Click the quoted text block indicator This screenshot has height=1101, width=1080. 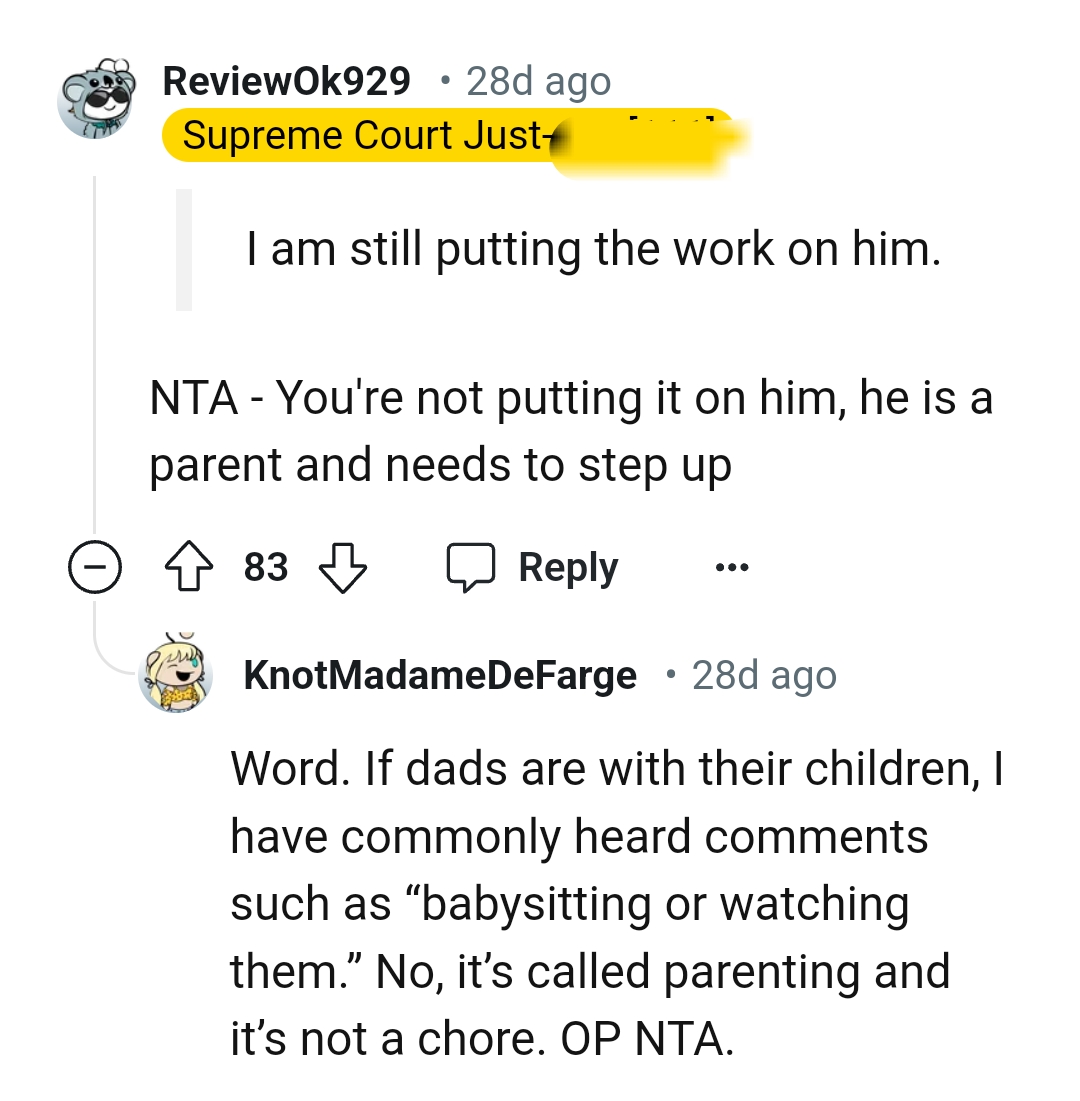click(x=182, y=250)
